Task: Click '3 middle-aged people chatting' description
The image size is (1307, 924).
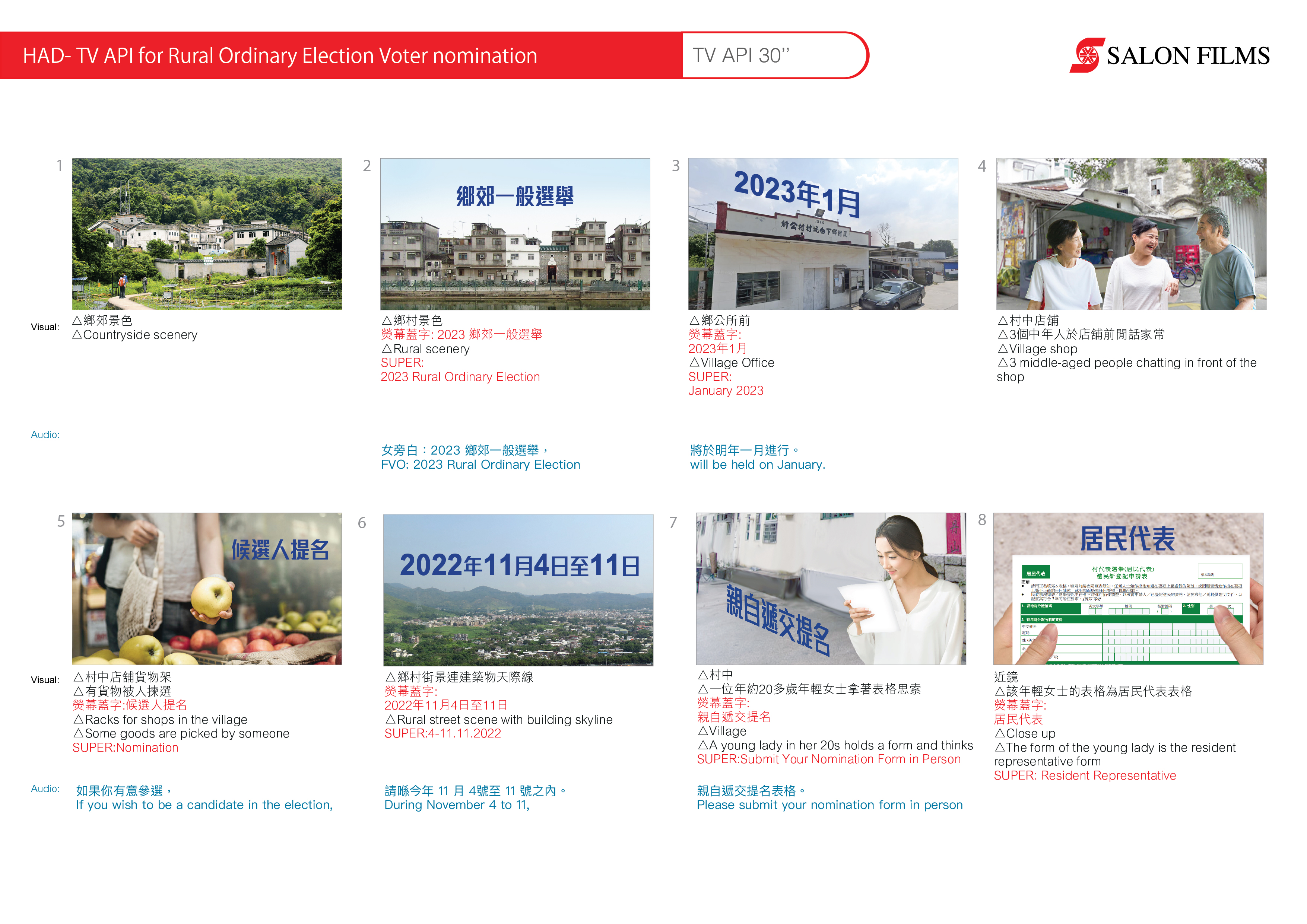Action: 1127,369
